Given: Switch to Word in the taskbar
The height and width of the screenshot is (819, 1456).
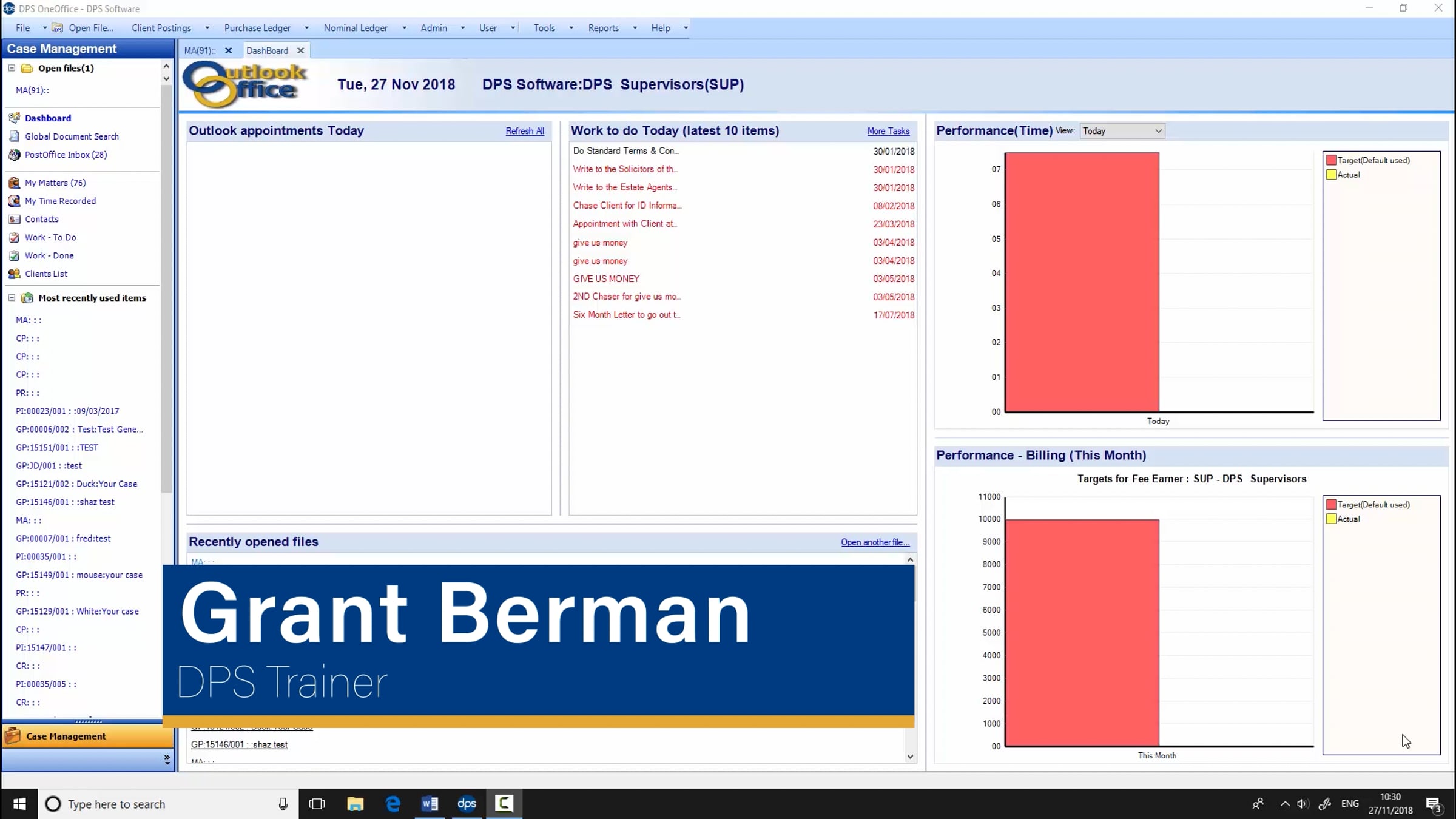Looking at the screenshot, I should coord(430,804).
